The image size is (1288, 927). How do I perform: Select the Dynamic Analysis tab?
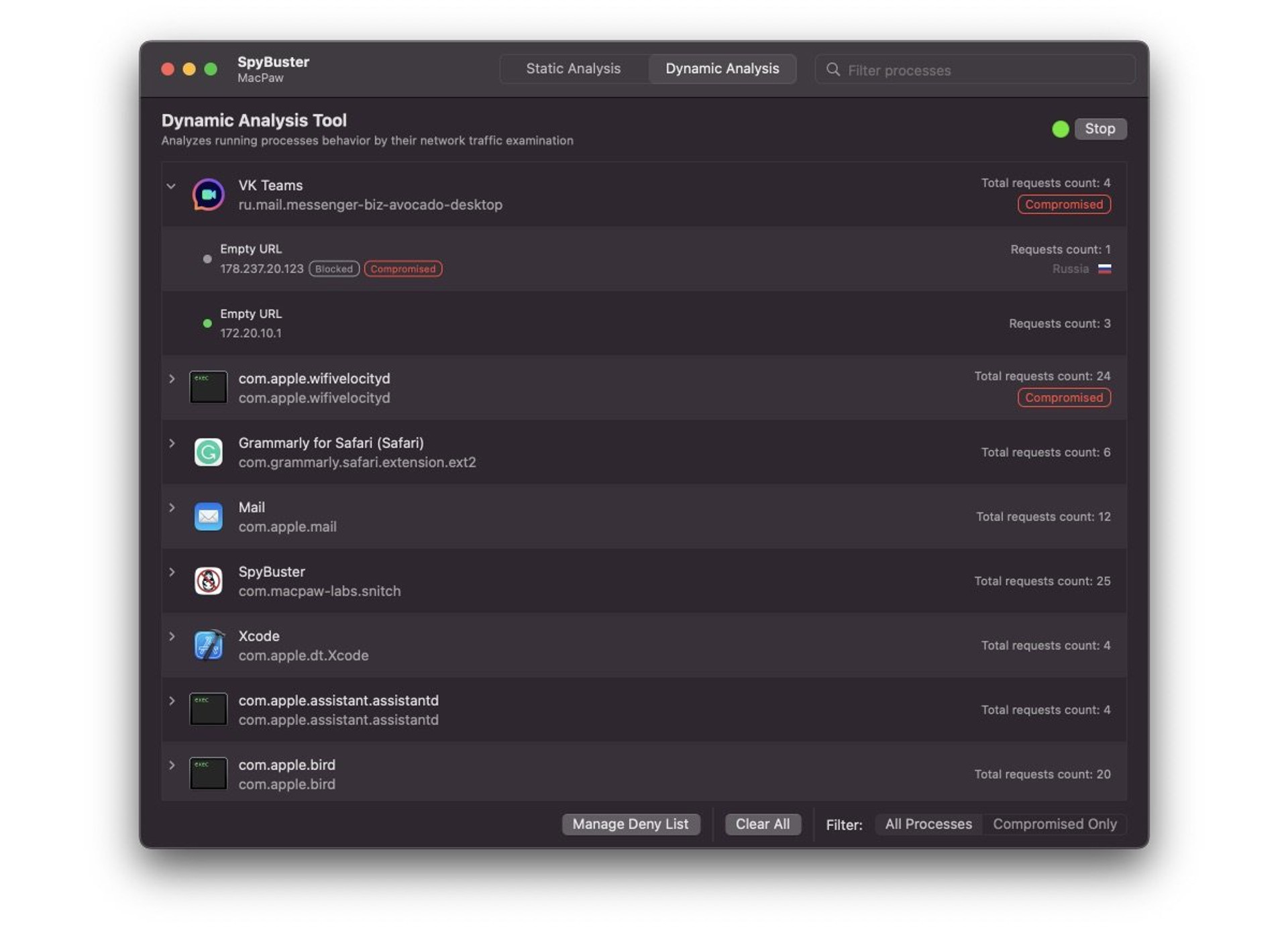tap(722, 68)
